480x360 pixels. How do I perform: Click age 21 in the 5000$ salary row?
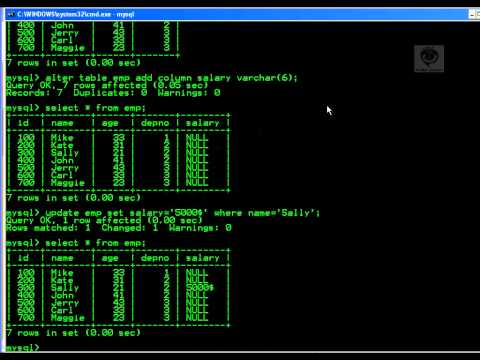pyautogui.click(x=118, y=288)
